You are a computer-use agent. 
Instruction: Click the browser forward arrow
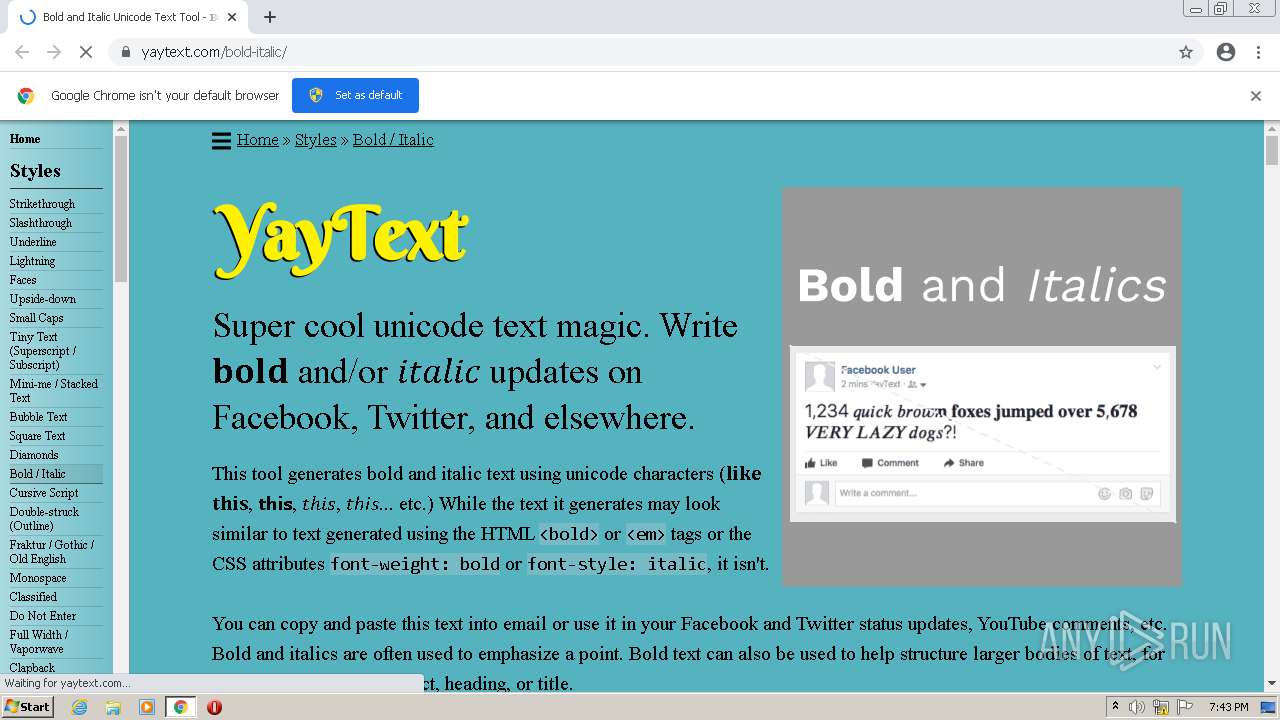coord(54,52)
